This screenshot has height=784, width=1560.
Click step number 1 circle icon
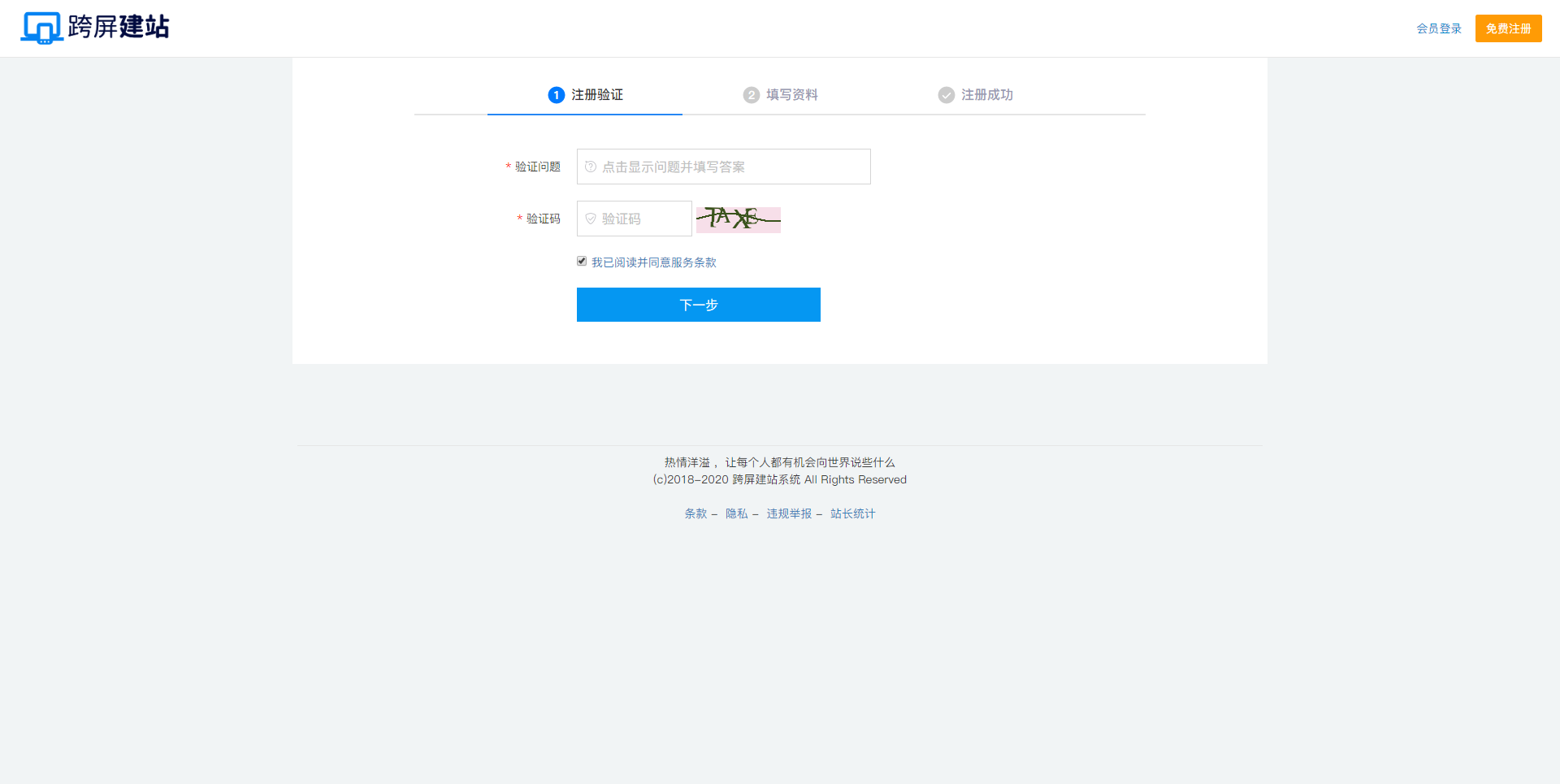click(x=557, y=95)
